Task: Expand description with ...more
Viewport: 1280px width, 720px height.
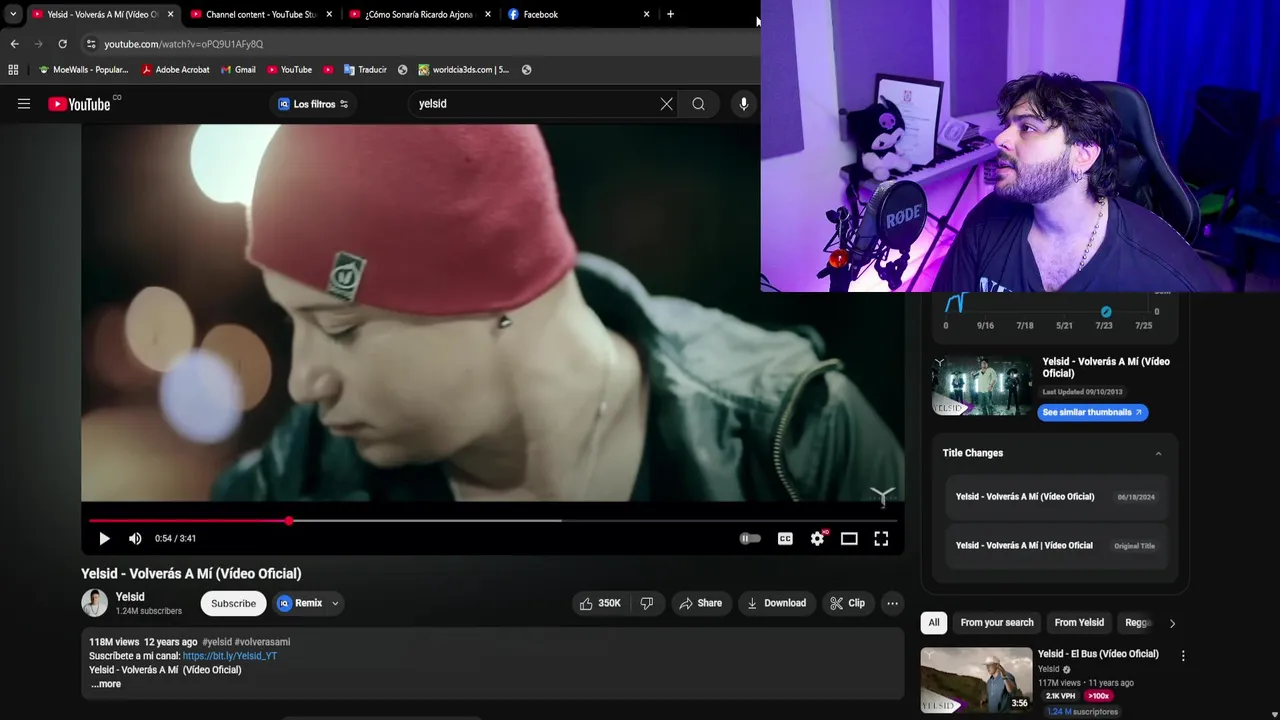Action: tap(106, 684)
